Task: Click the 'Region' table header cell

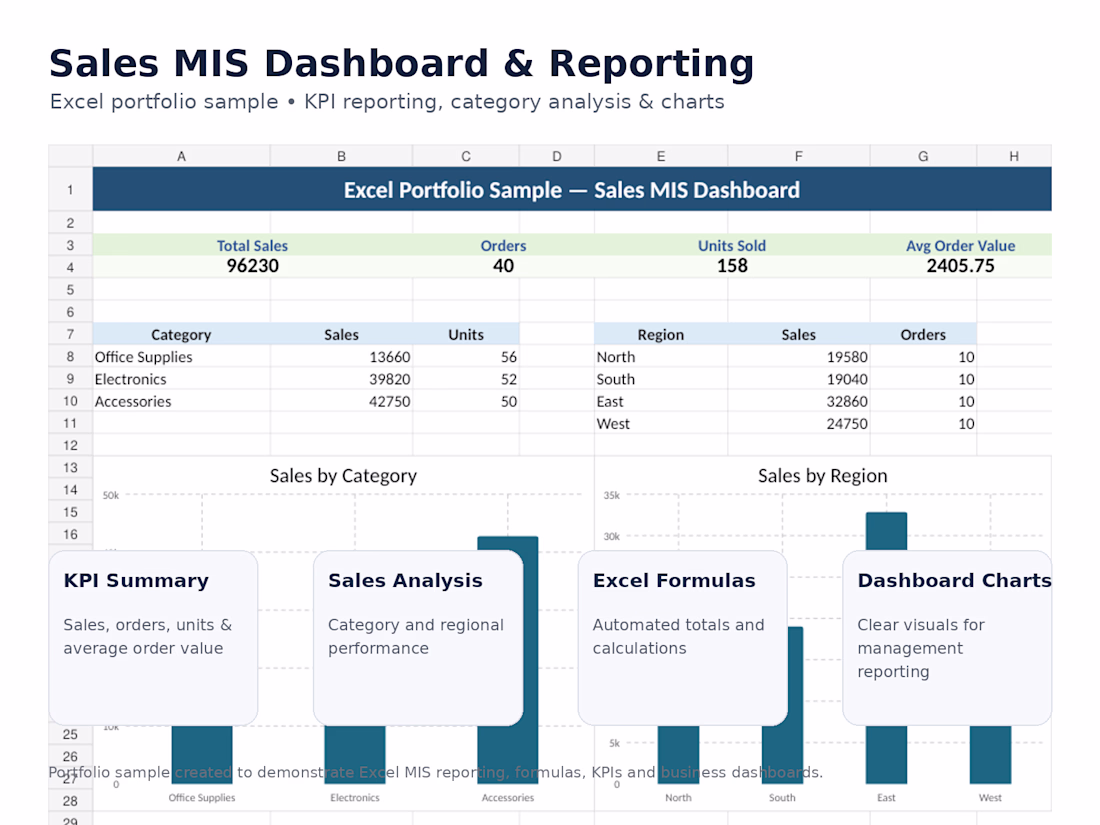Action: point(661,335)
